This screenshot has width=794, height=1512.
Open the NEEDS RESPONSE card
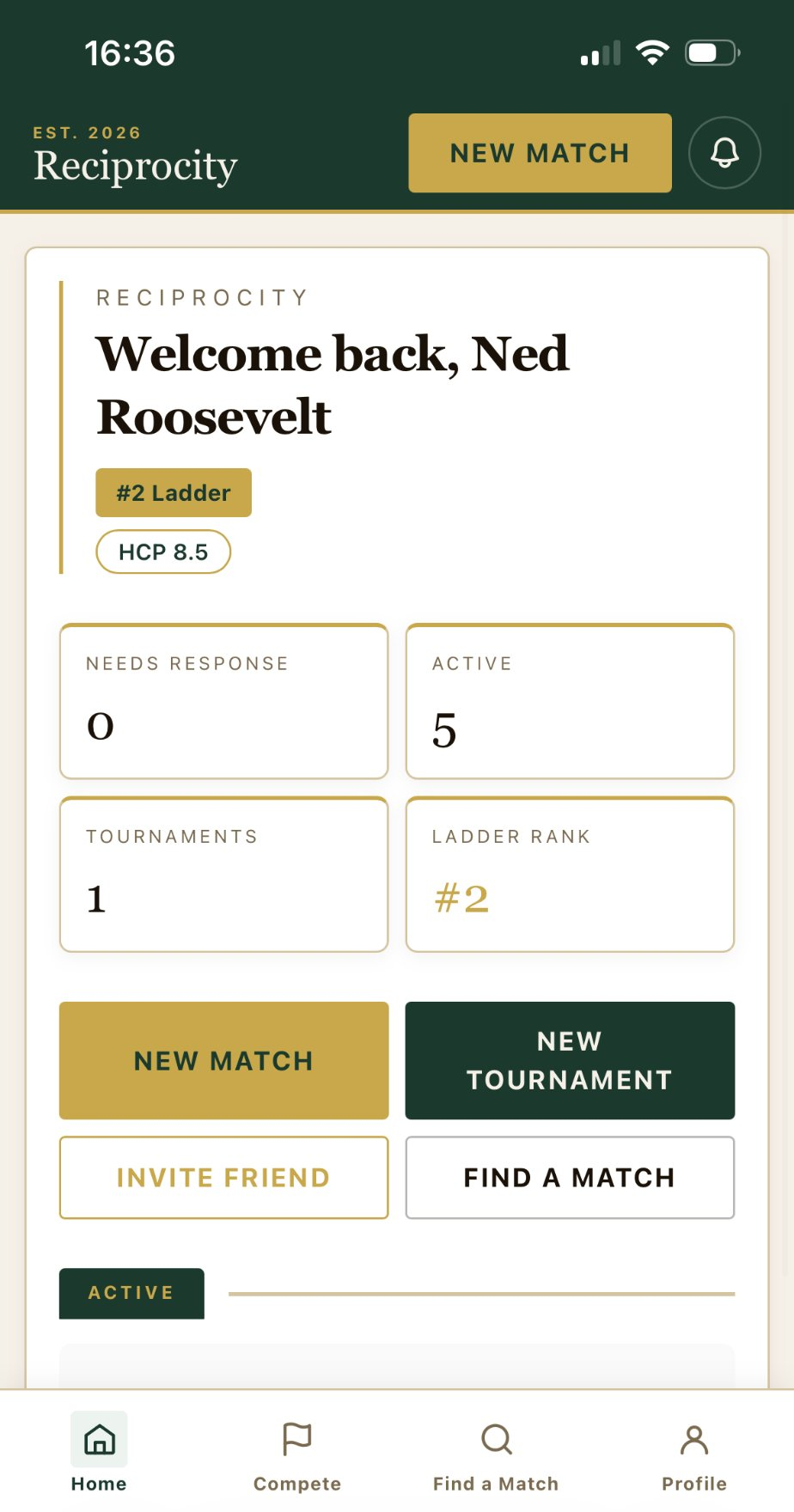(223, 702)
